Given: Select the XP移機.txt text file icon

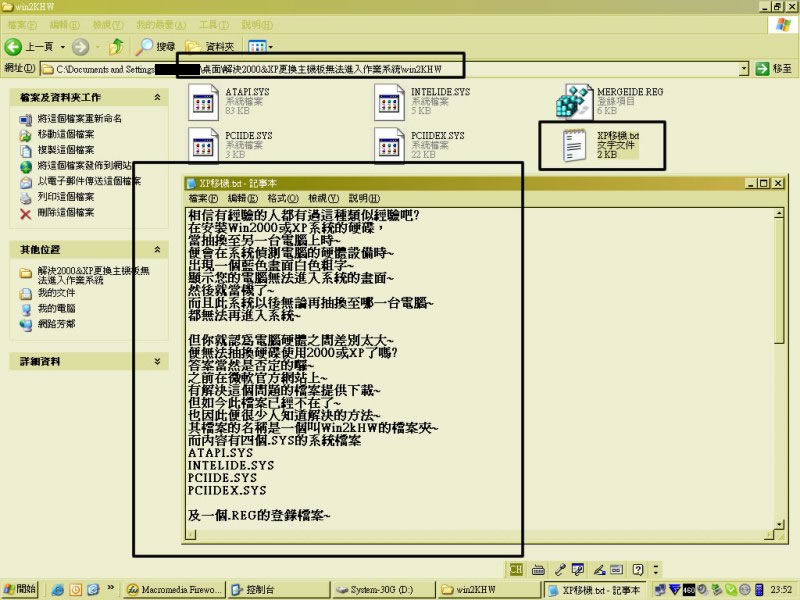Looking at the screenshot, I should pos(574,146).
